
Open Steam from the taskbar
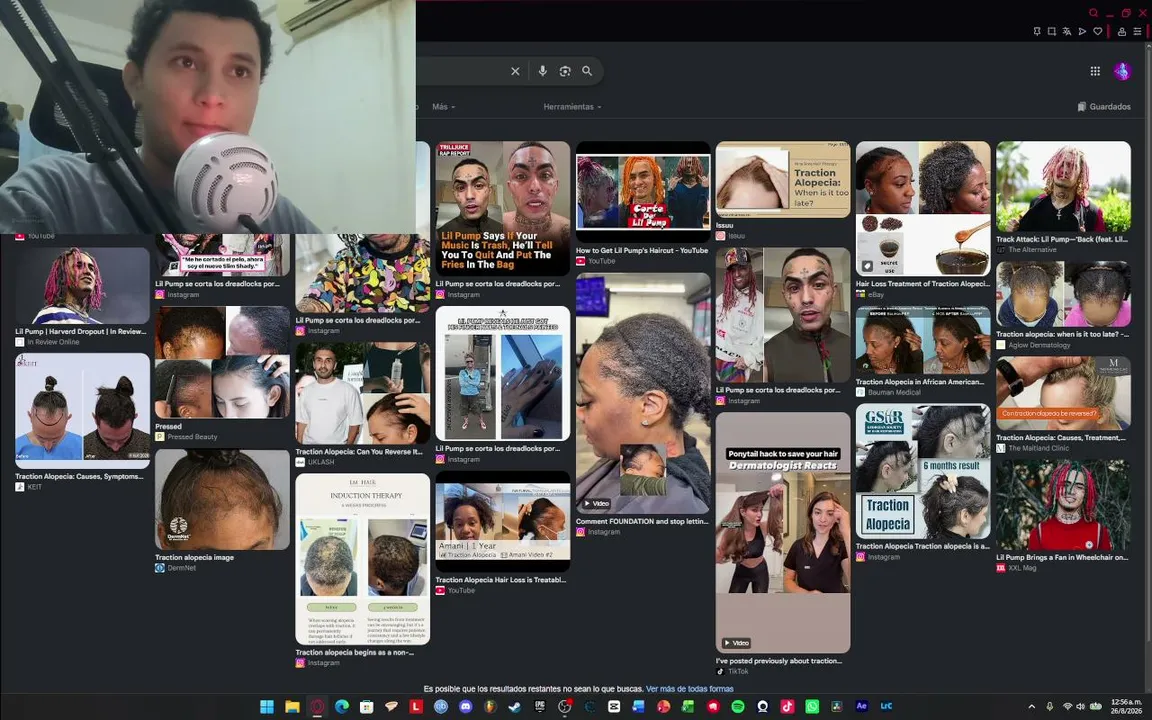tap(514, 707)
